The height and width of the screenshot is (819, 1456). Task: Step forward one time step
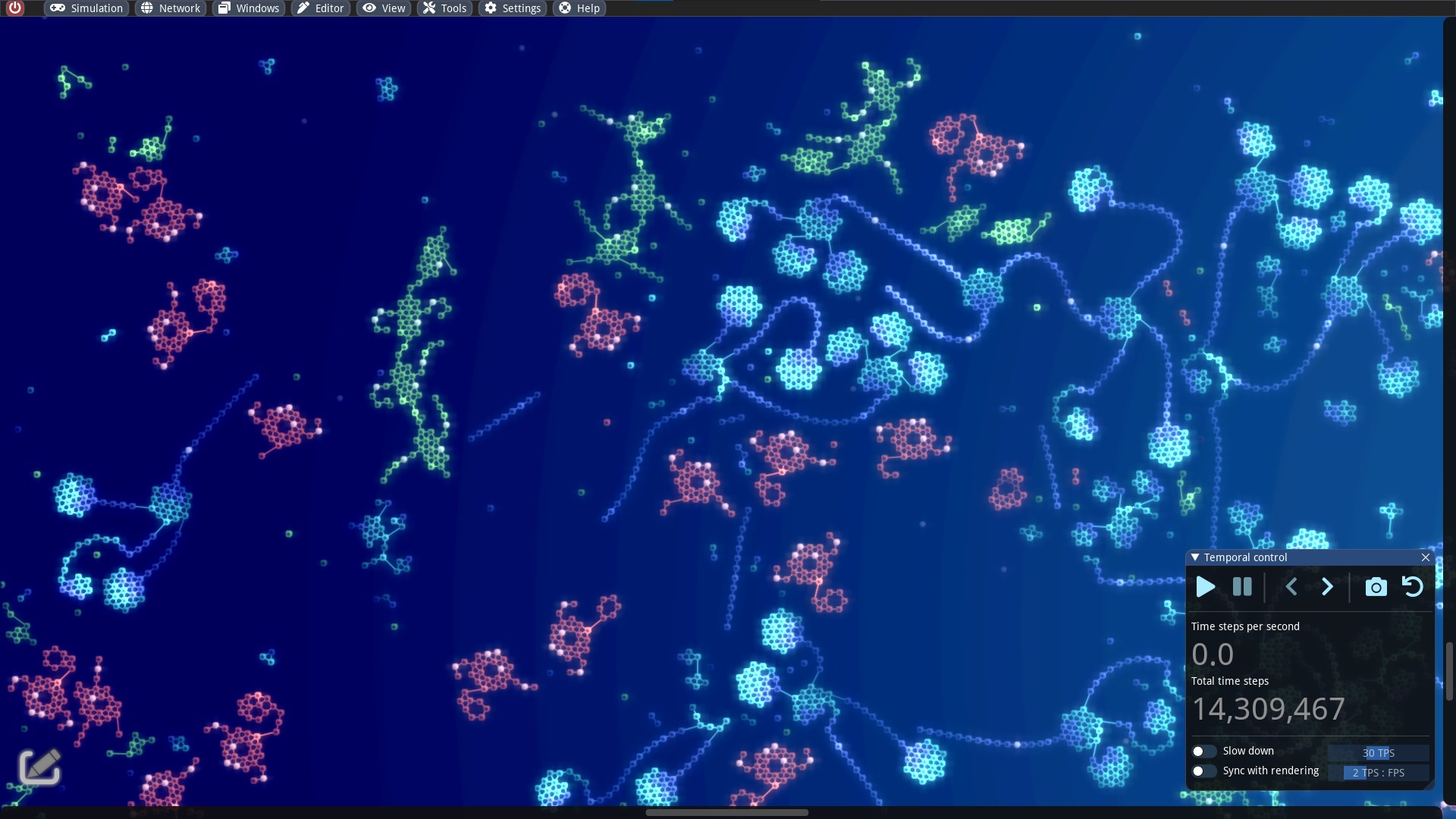(1327, 587)
